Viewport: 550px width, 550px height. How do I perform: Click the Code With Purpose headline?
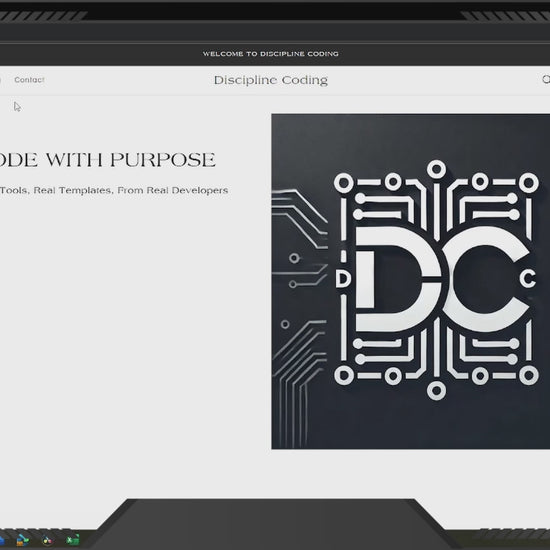(x=107, y=160)
